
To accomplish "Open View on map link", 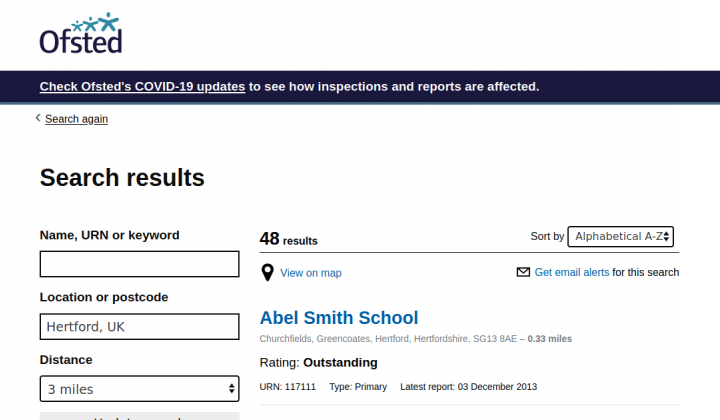I will (311, 273).
